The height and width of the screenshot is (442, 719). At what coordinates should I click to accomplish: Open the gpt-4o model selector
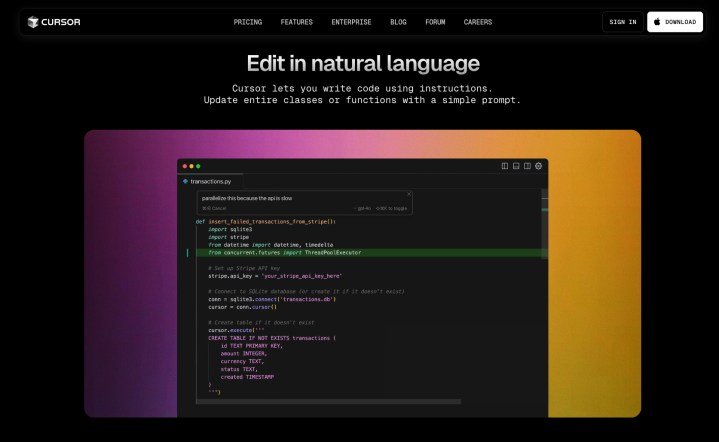pyautogui.click(x=363, y=209)
